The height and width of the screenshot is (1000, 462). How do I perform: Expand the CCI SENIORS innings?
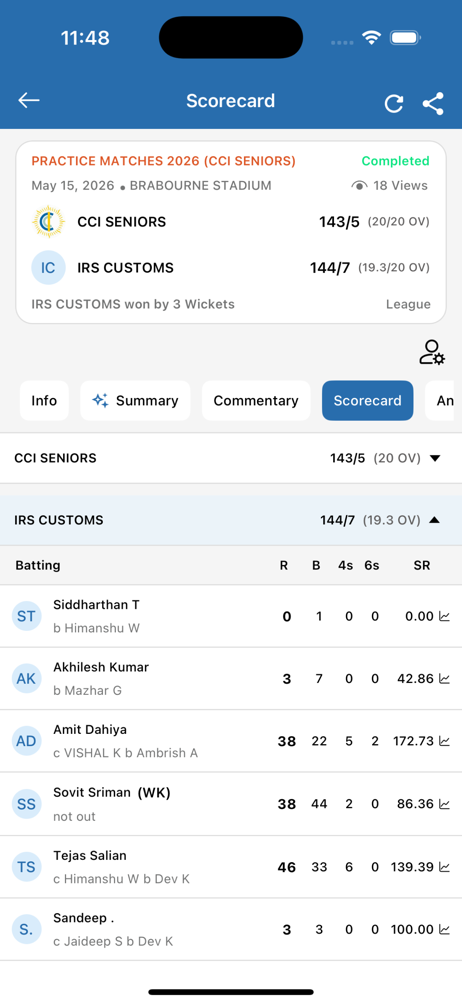(231, 458)
